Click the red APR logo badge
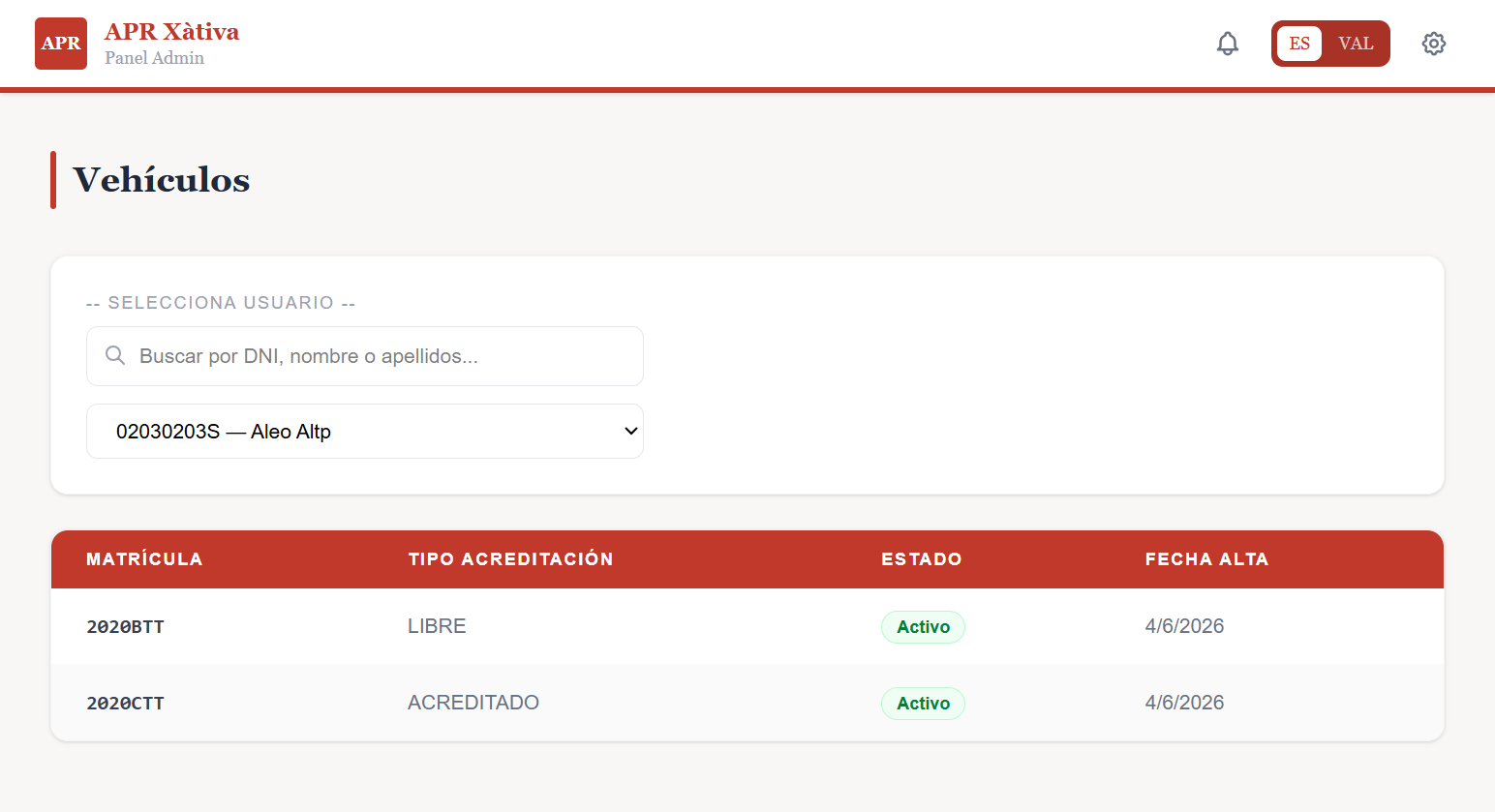Screen dimensions: 1495x812 click(61, 44)
